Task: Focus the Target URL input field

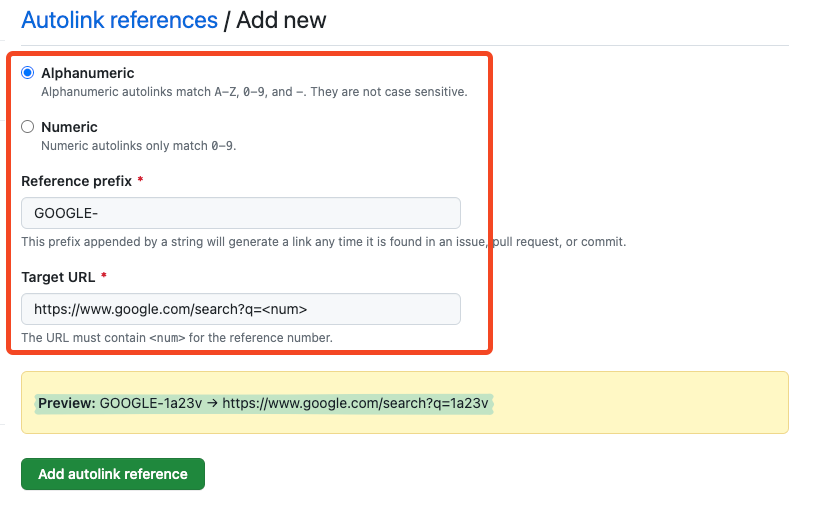Action: click(241, 309)
